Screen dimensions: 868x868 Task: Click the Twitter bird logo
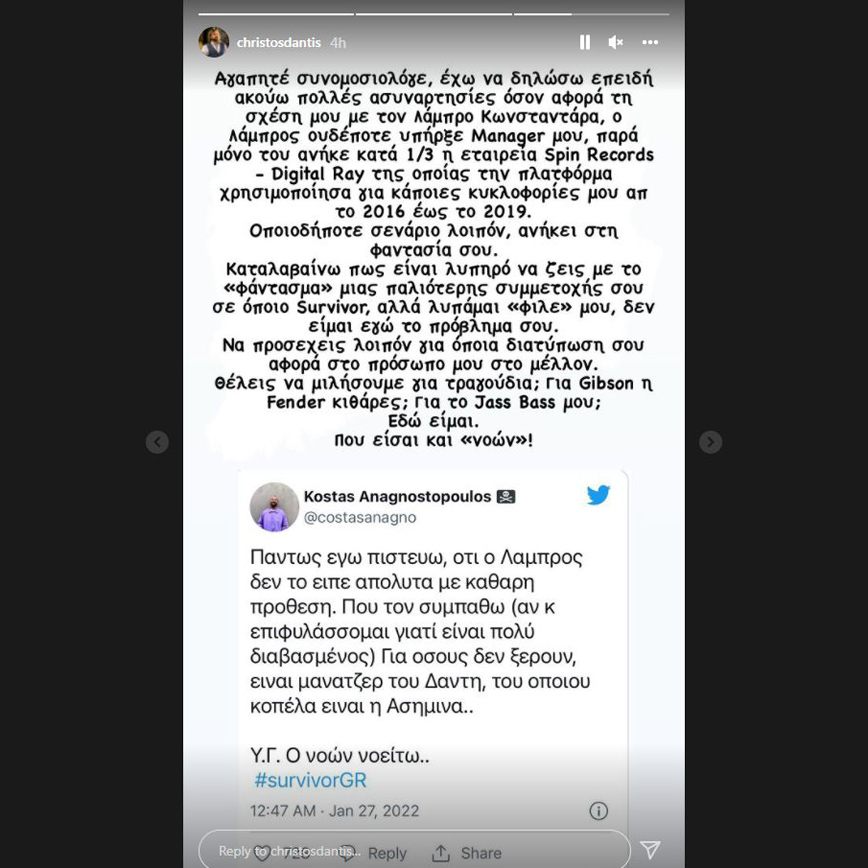click(598, 495)
